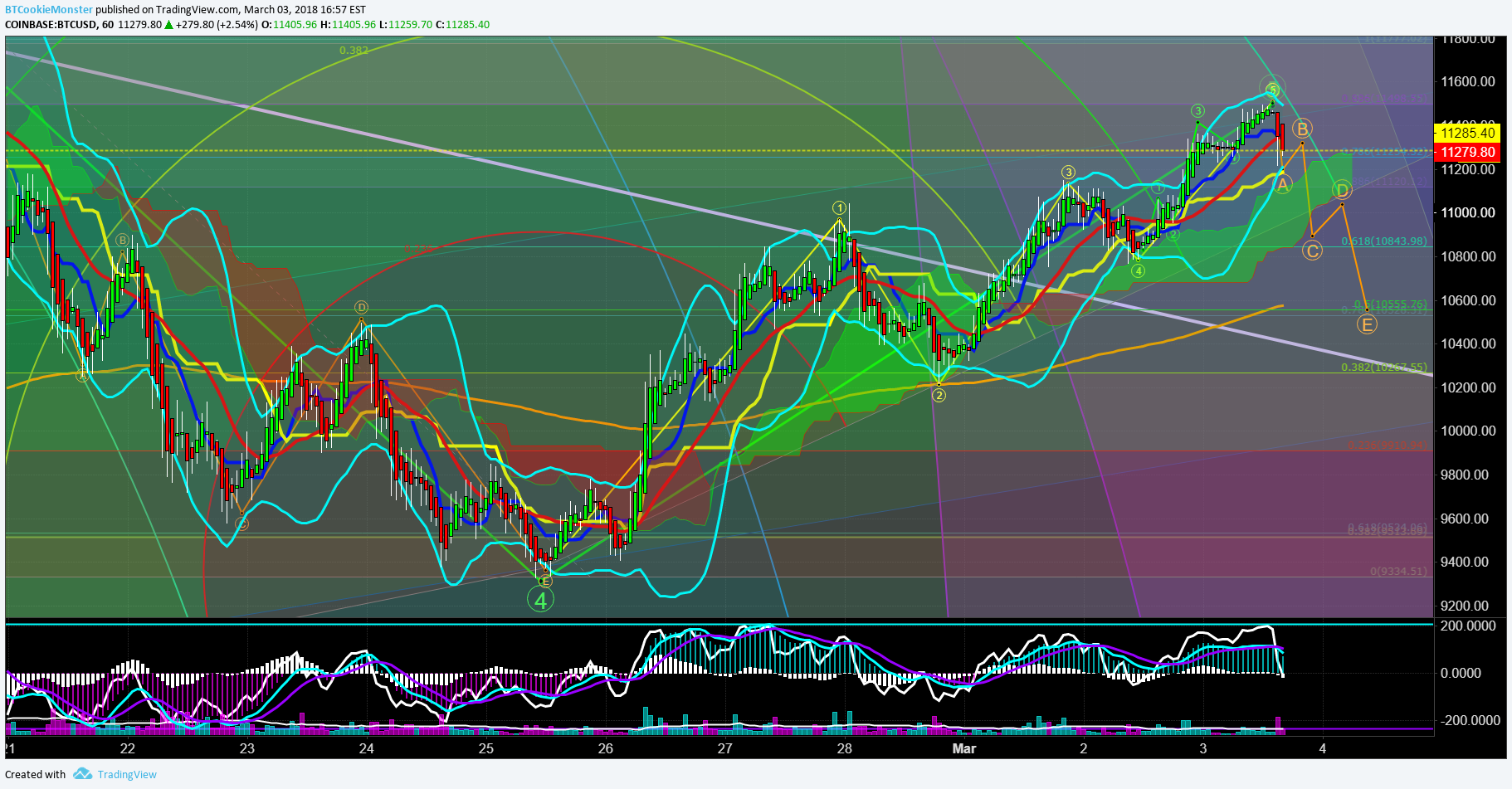Screen dimensions: 1512x789
Task: Click the 0(9334.51) Fibonacci label
Action: 1399,571
